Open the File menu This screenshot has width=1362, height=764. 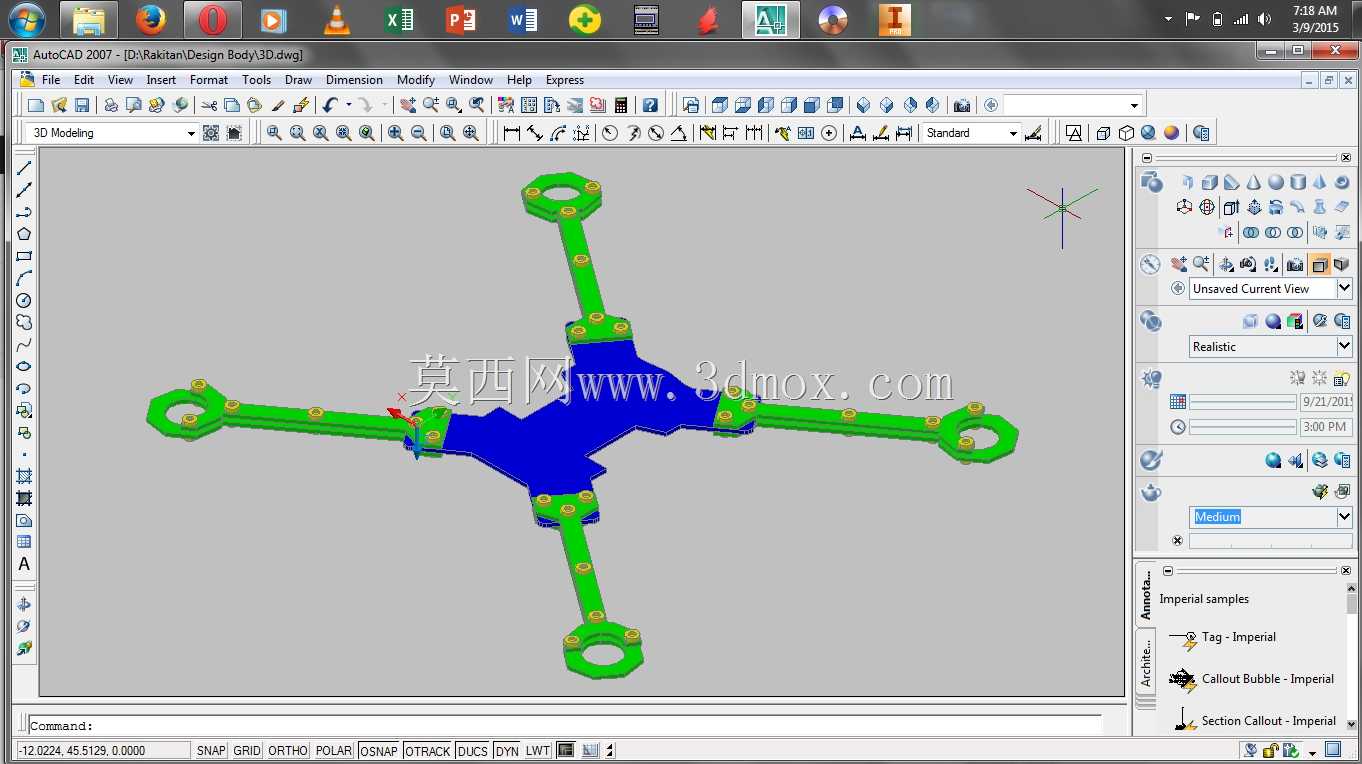coord(51,80)
